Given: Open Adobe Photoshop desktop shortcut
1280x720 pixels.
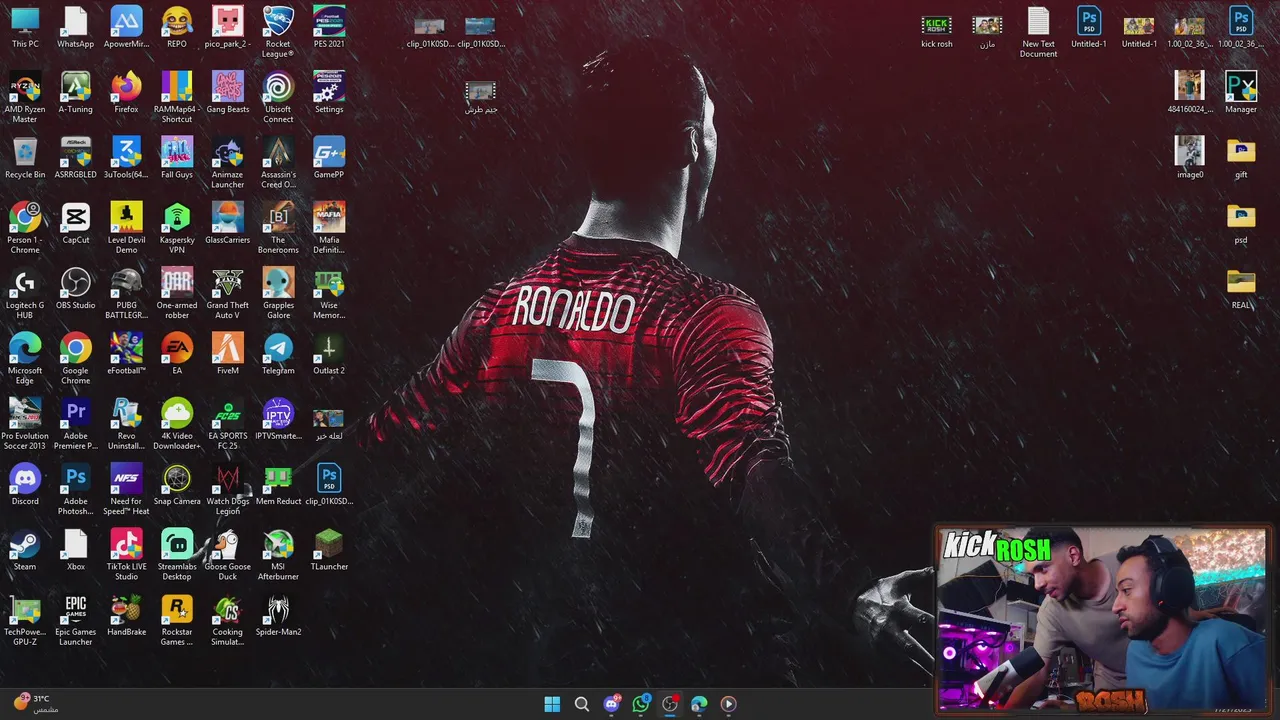Looking at the screenshot, I should [x=76, y=490].
